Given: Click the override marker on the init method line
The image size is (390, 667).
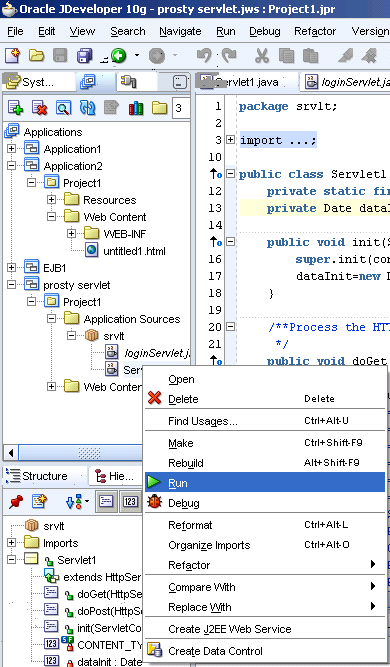Looking at the screenshot, I should pyautogui.click(x=216, y=242).
